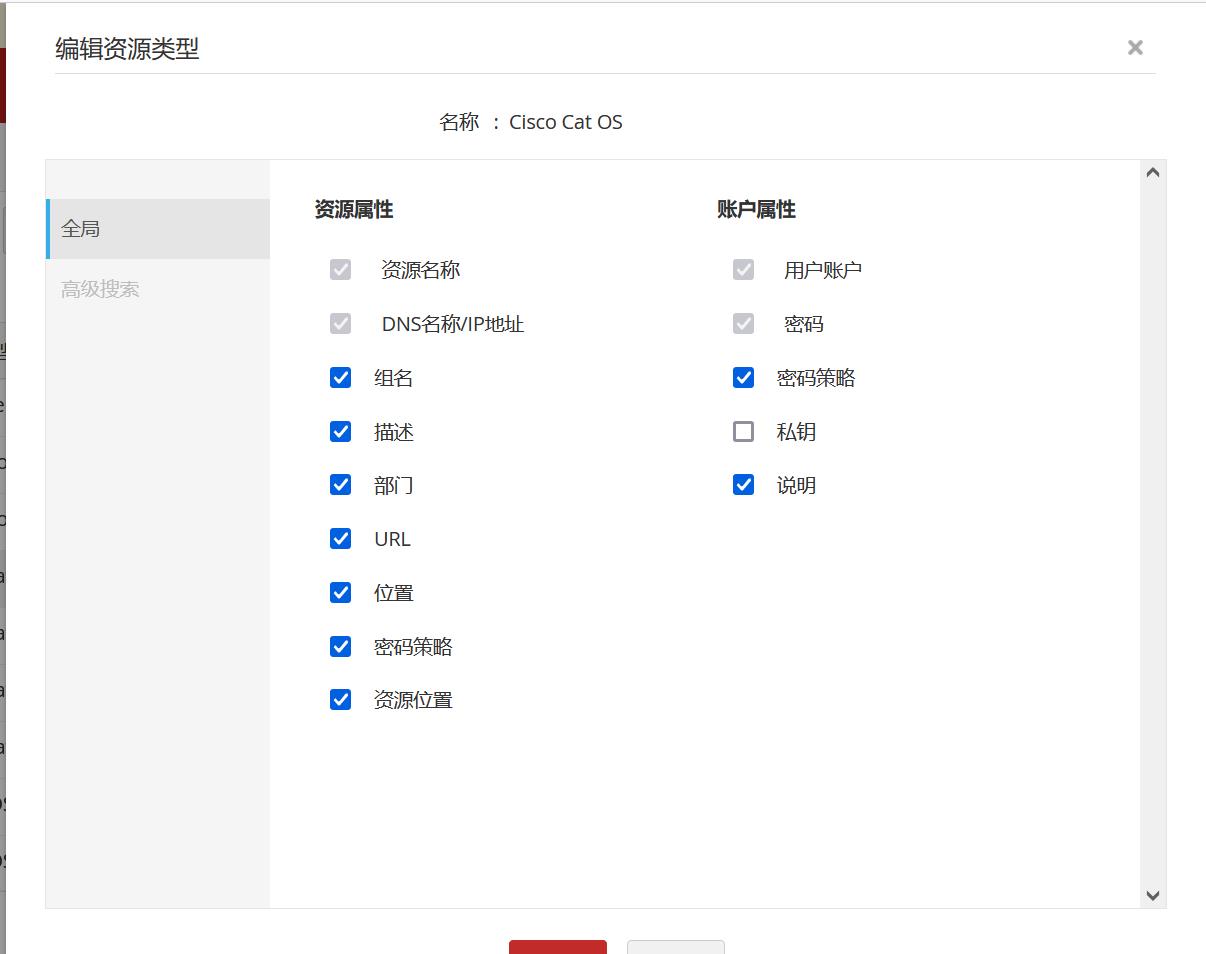Screen dimensions: 1206x954
Task: Uncheck 密码策略 under 资源属性
Action: point(340,647)
